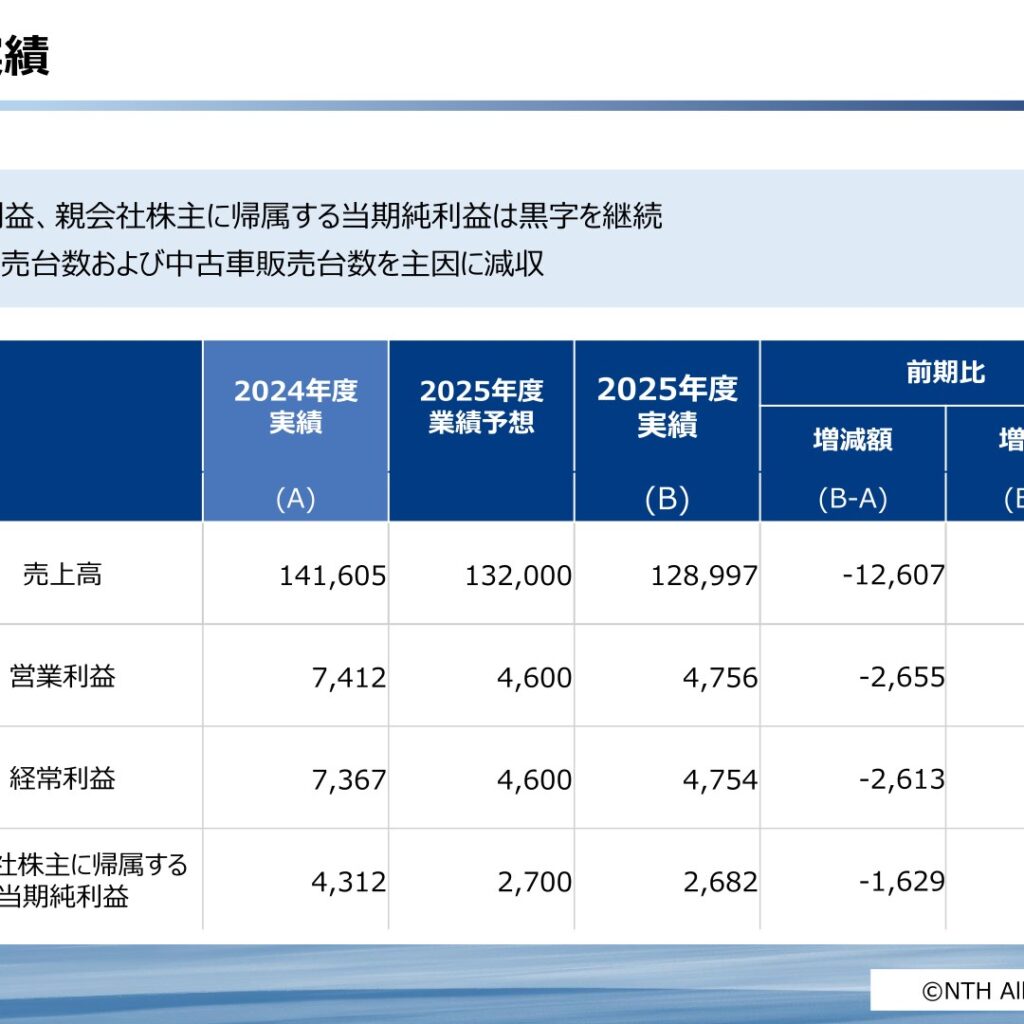Click the value 4,312
The height and width of the screenshot is (1024, 1024).
[349, 882]
